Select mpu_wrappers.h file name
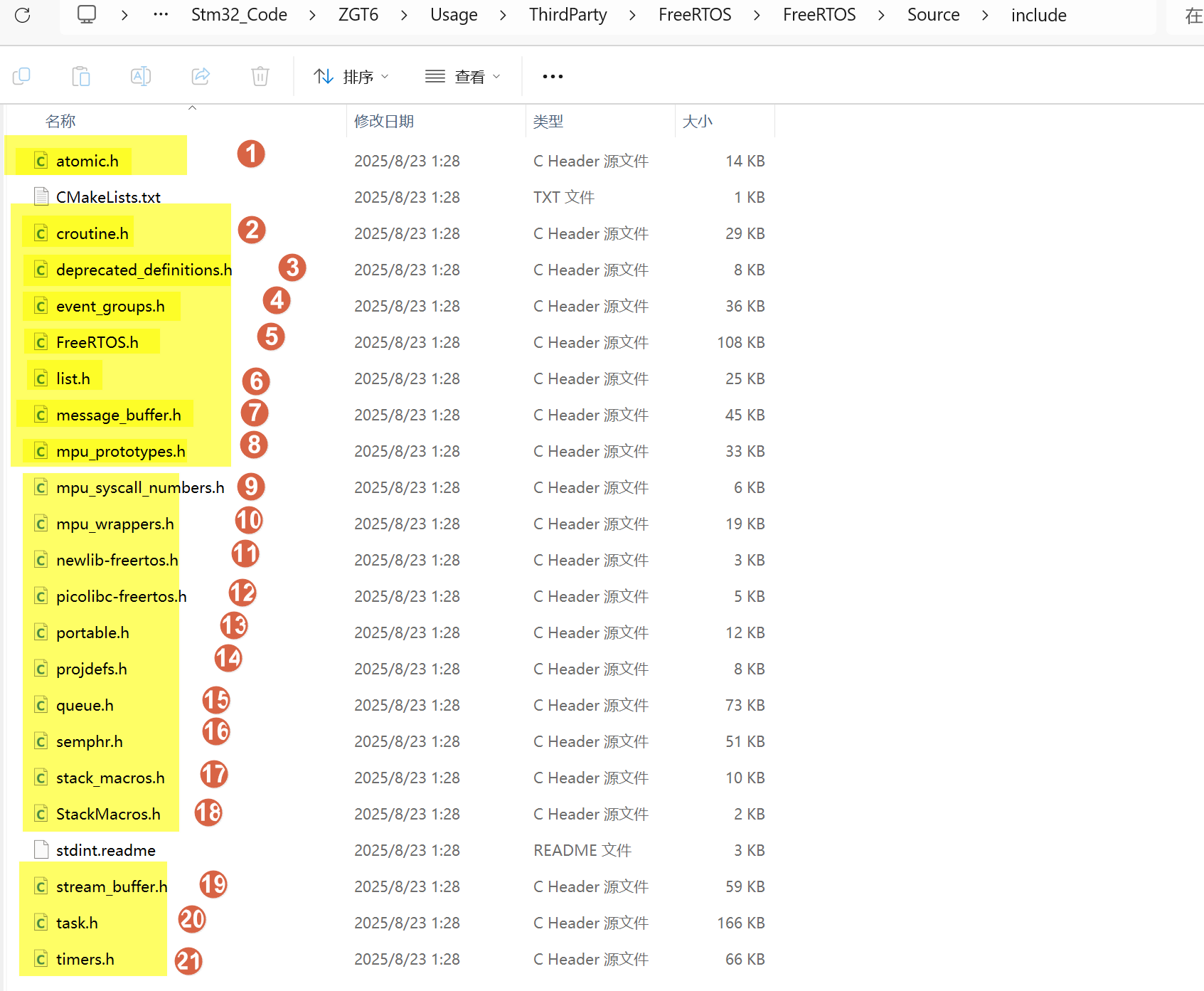The height and width of the screenshot is (991, 1204). [115, 524]
